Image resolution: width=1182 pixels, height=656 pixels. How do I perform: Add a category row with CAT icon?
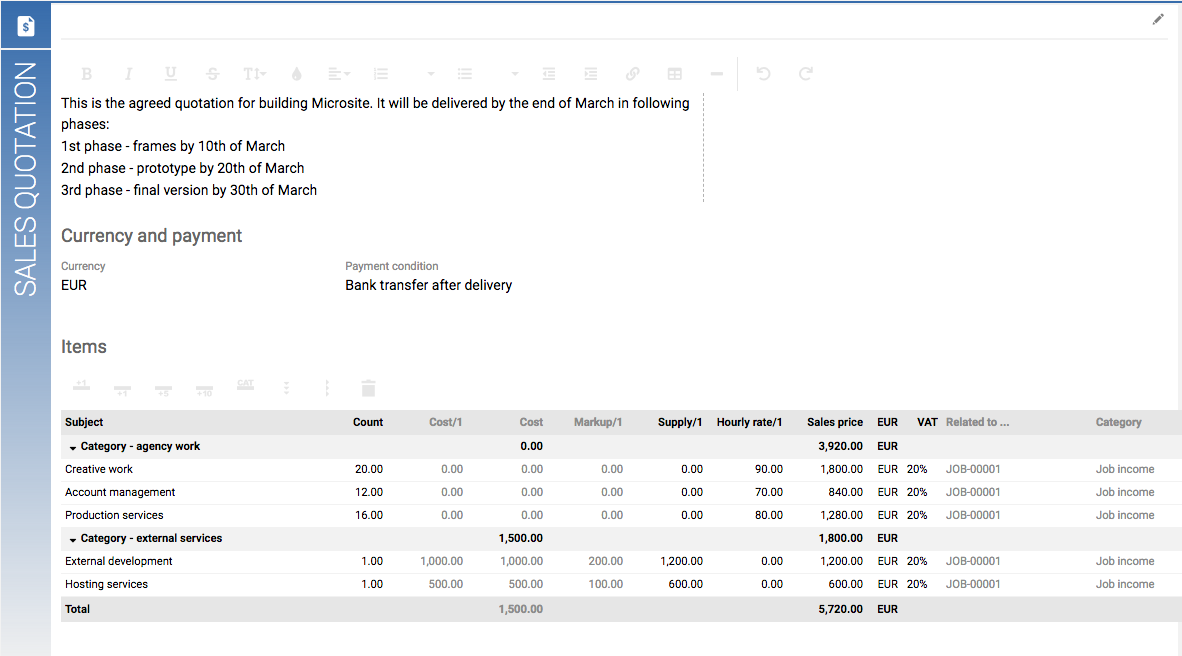click(245, 386)
